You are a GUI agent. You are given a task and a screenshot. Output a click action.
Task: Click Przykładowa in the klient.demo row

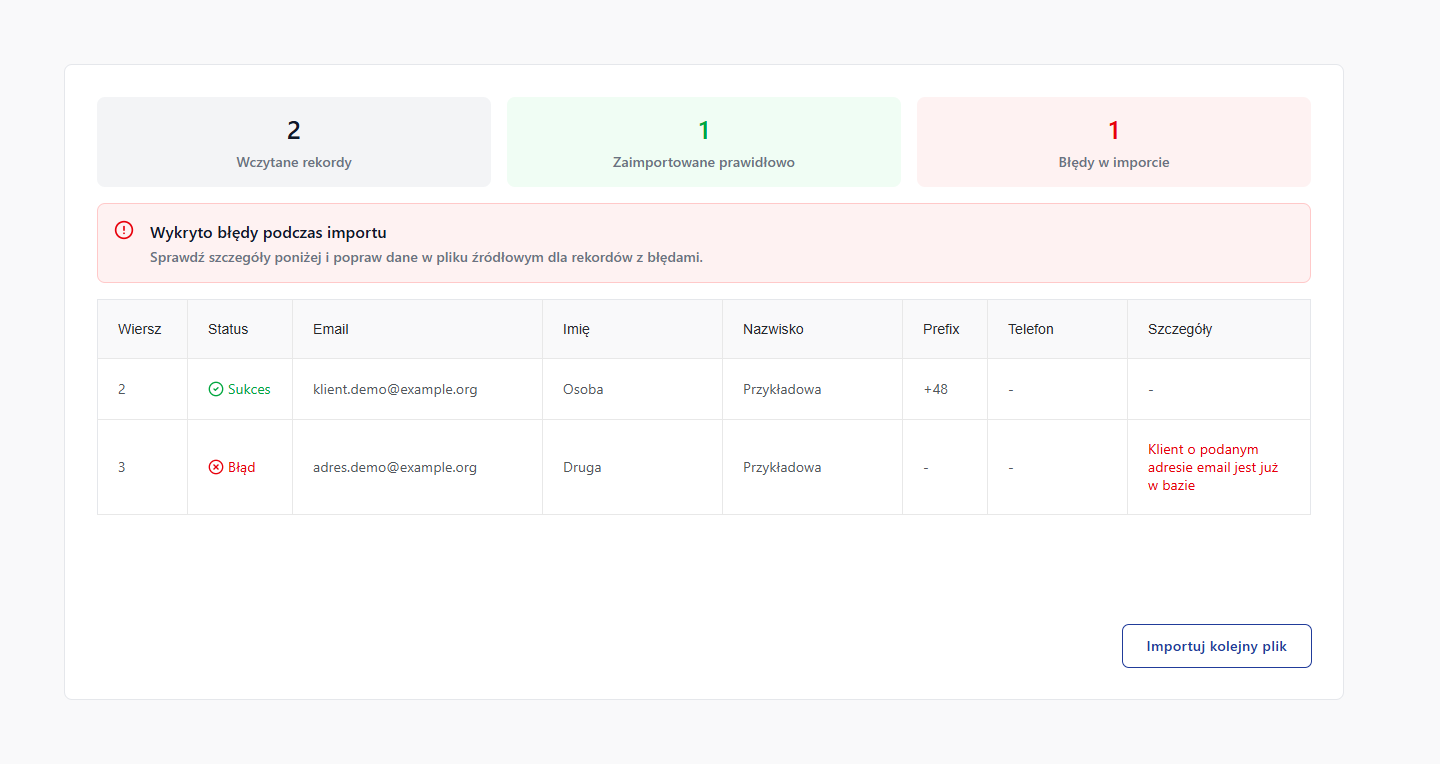(782, 389)
